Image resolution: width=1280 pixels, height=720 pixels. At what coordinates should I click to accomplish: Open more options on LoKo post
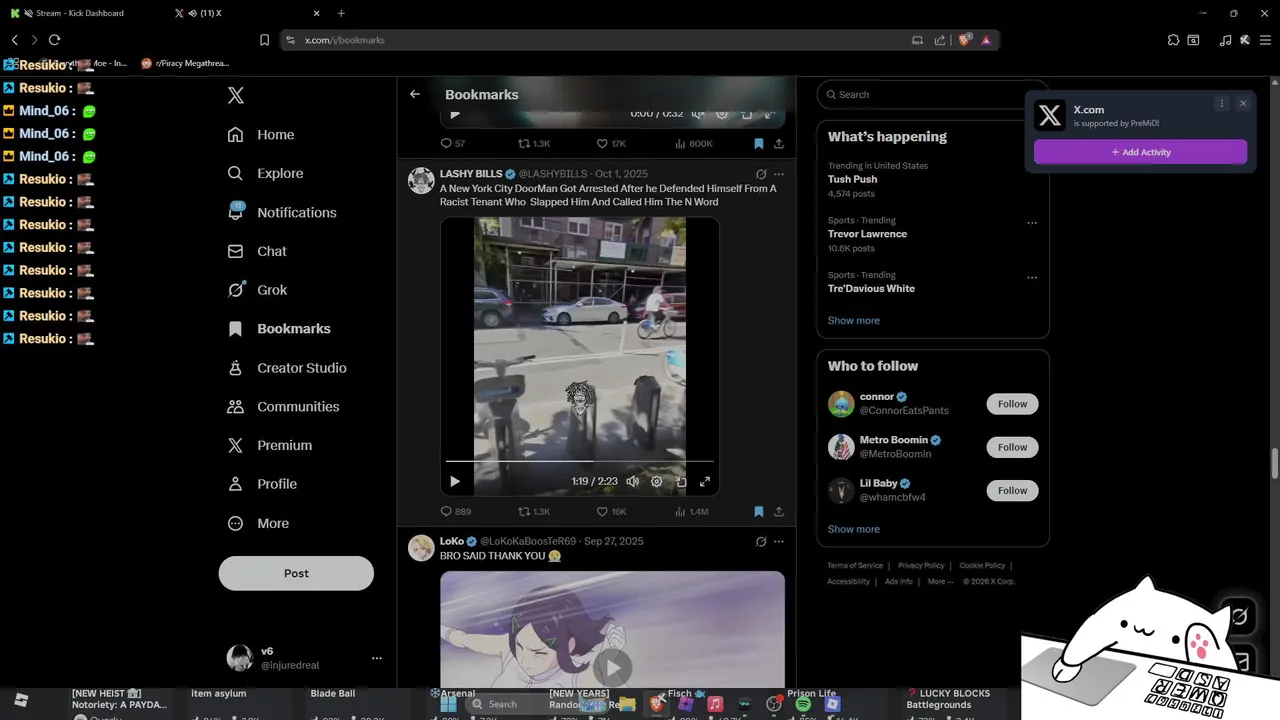(x=779, y=541)
